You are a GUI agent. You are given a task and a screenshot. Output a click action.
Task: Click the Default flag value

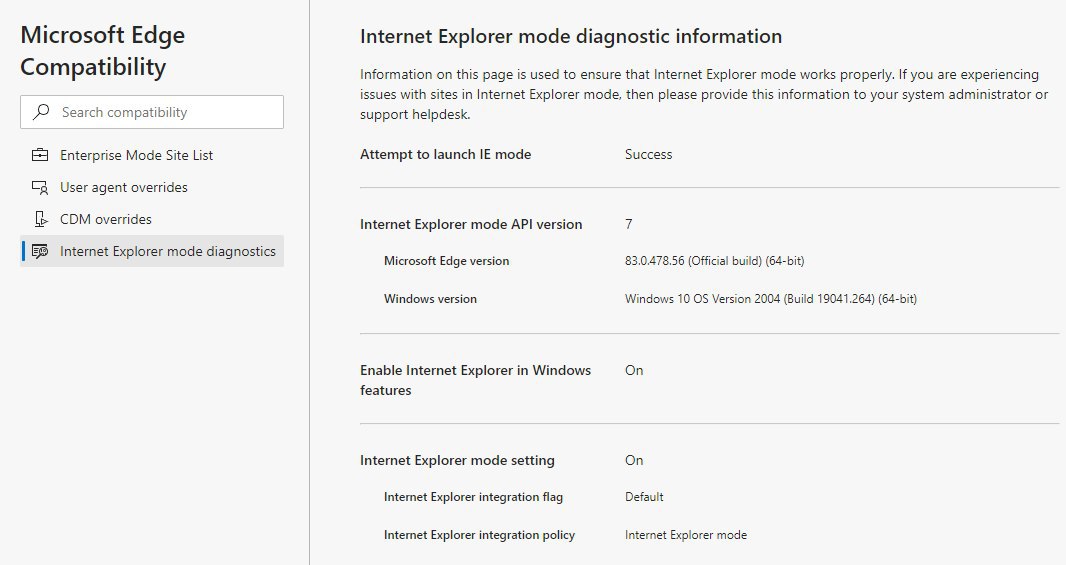[x=644, y=497]
